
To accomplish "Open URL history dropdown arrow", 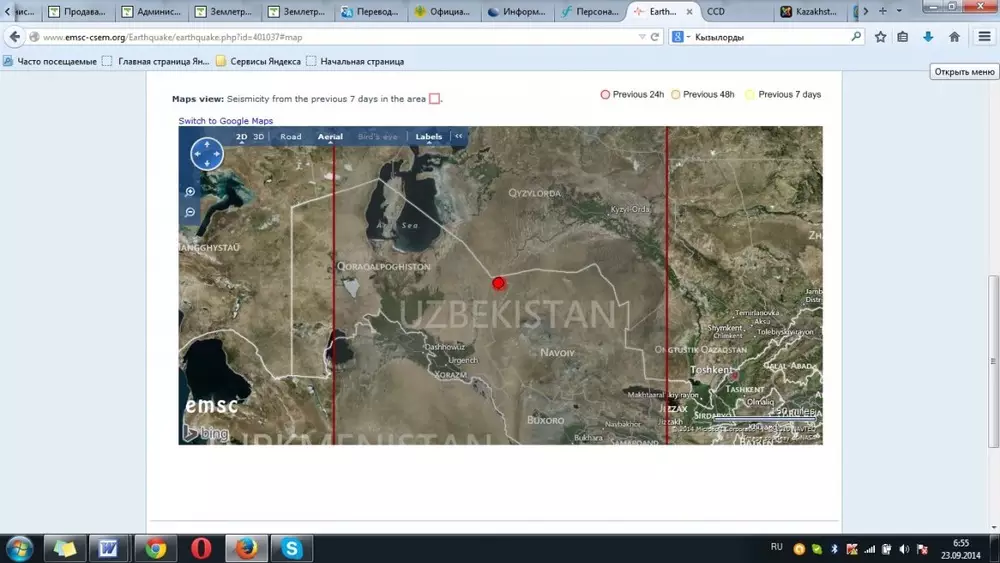I will point(641,37).
